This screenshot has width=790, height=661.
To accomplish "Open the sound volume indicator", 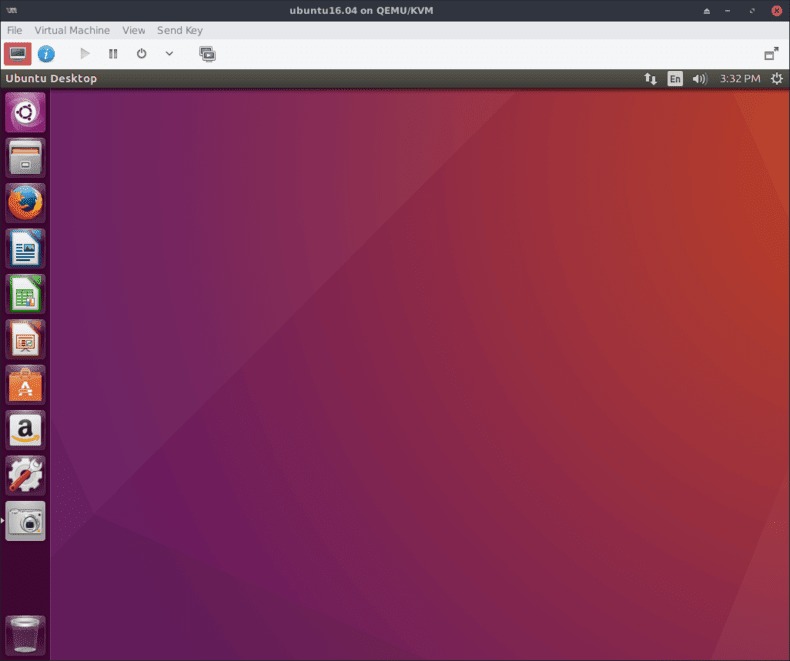I will [699, 79].
